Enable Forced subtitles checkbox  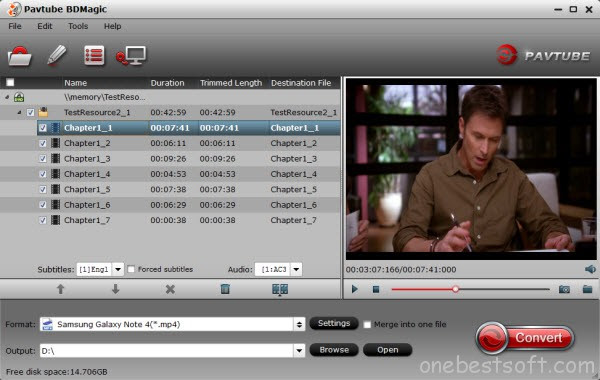tap(131, 269)
